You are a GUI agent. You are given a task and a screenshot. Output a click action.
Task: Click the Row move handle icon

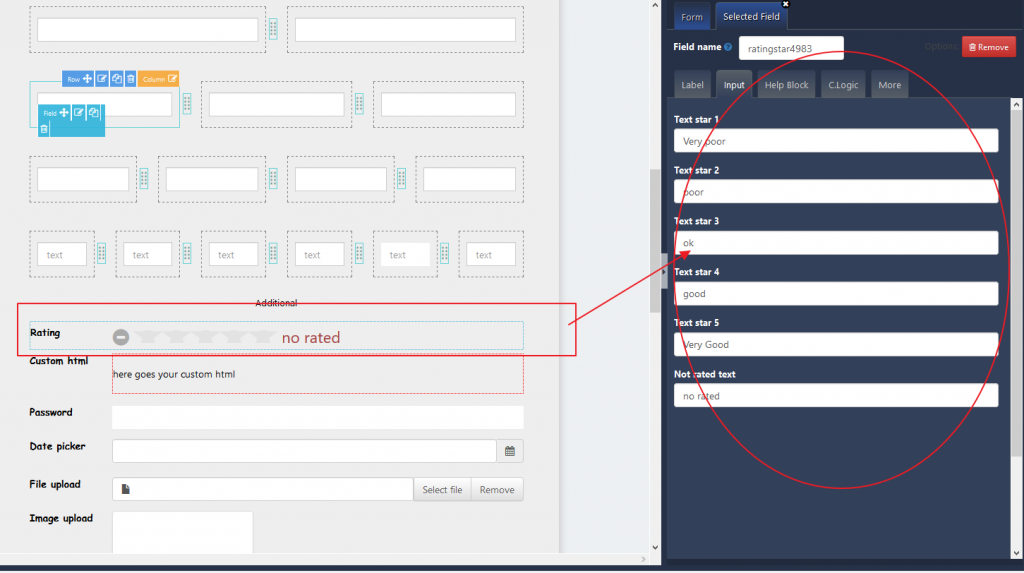tap(88, 79)
